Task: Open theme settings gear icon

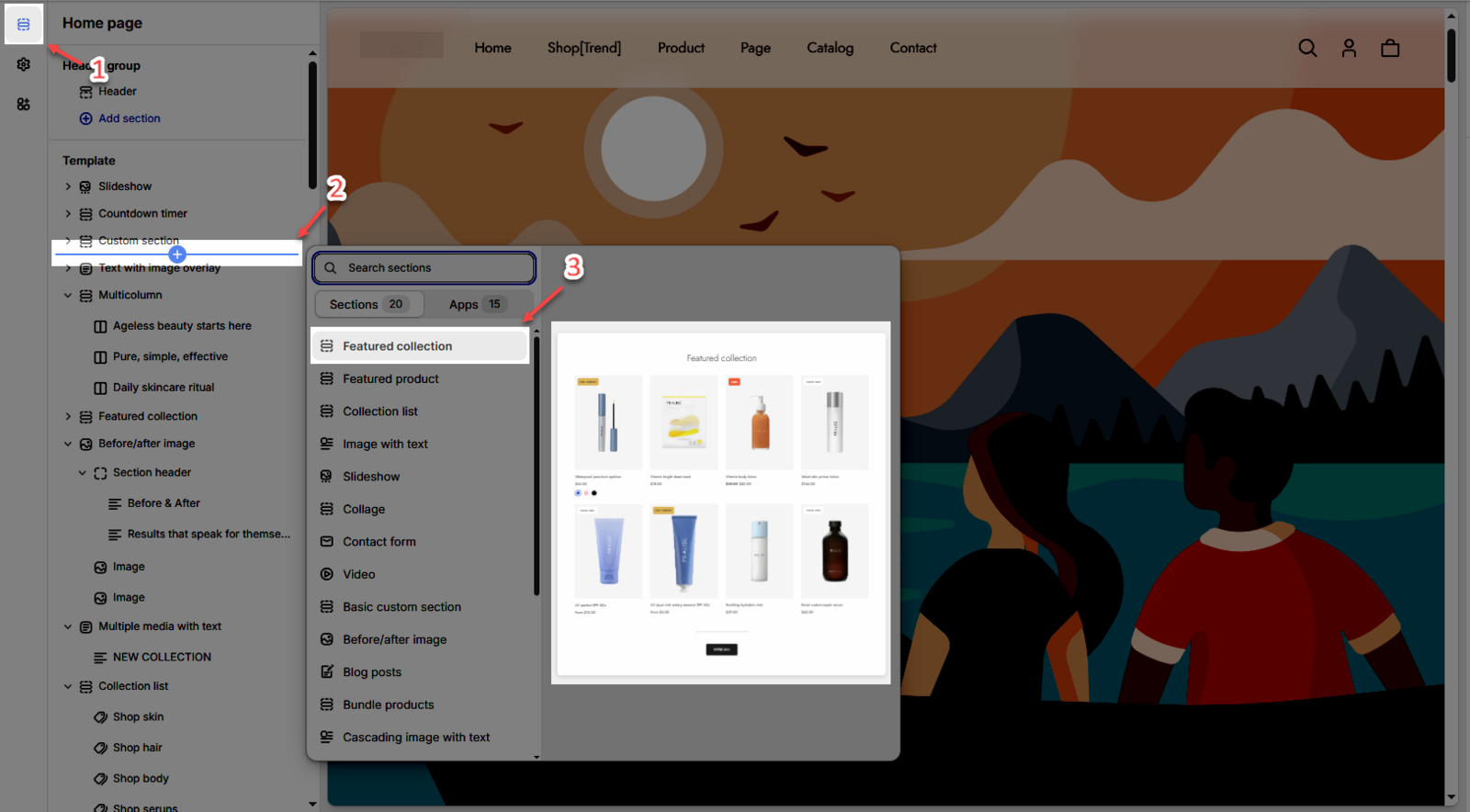Action: pyautogui.click(x=24, y=64)
